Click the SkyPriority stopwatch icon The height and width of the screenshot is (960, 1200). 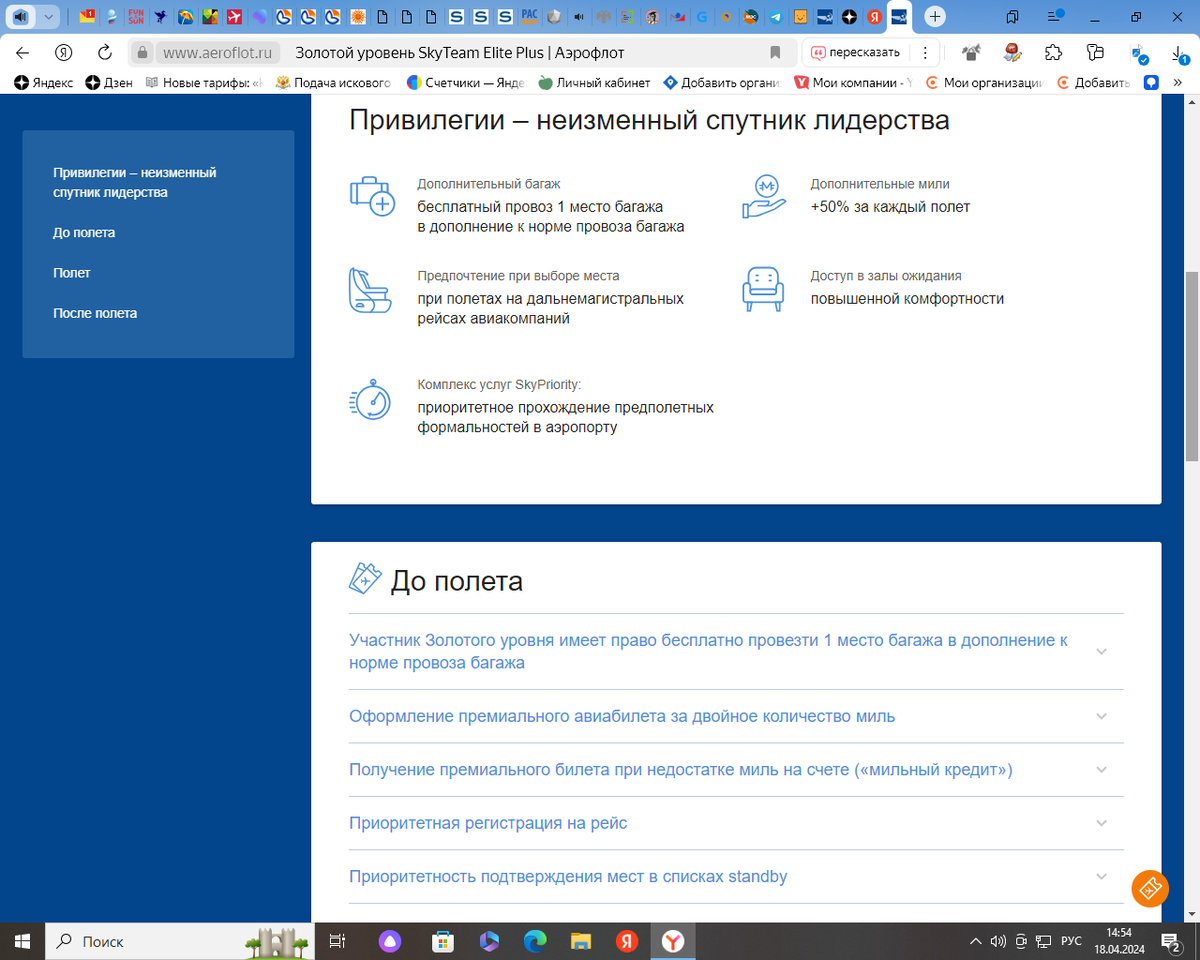click(369, 399)
